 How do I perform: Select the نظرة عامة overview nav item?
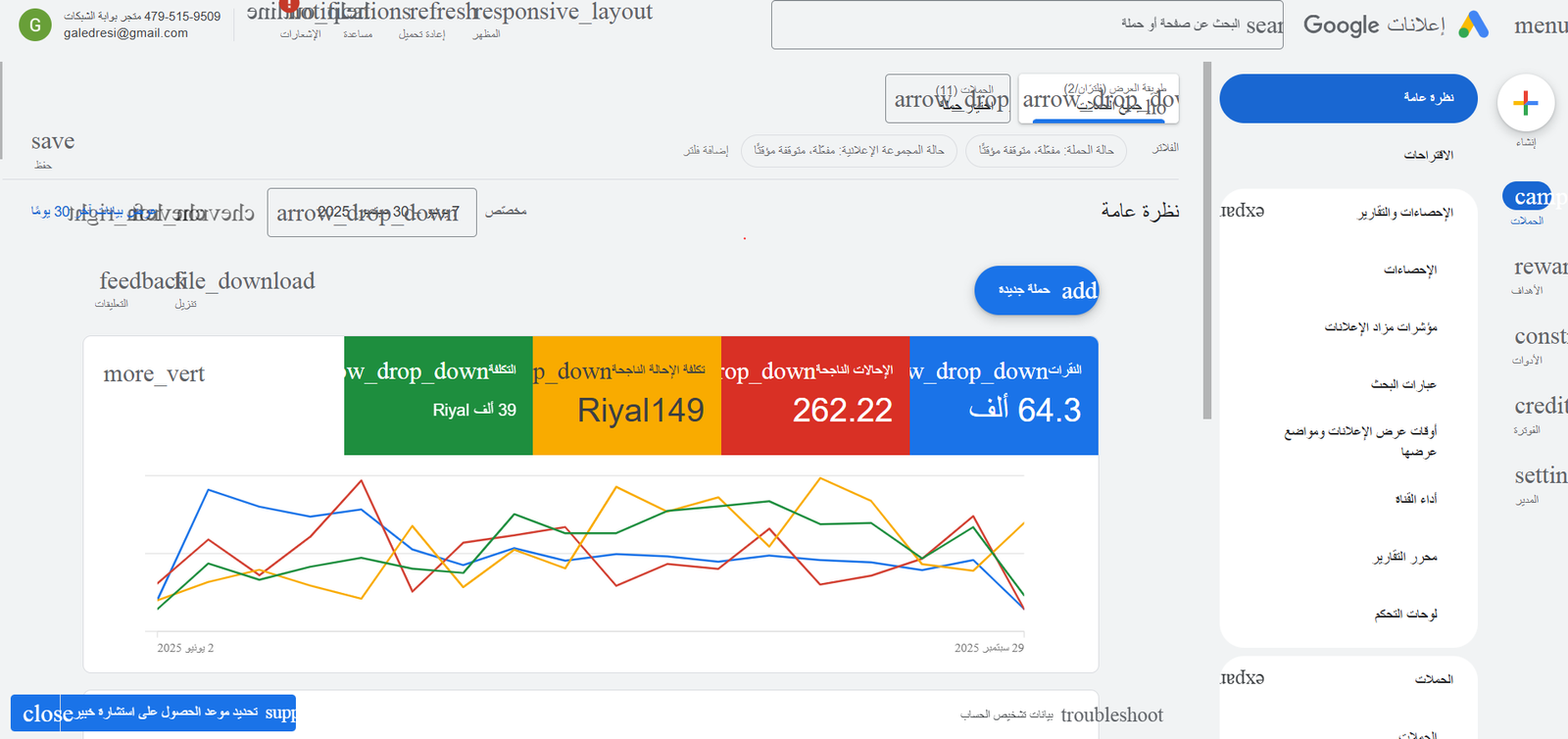(1347, 98)
